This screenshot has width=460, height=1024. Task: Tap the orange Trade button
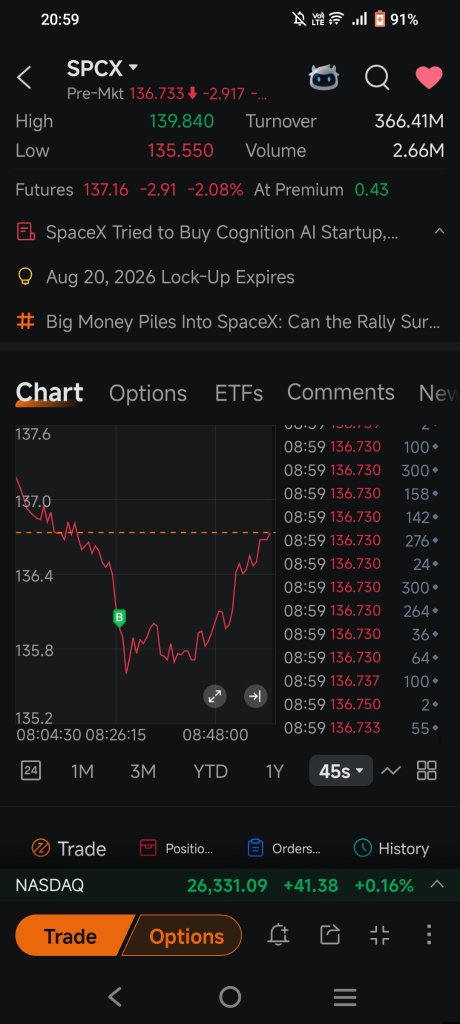(72, 936)
